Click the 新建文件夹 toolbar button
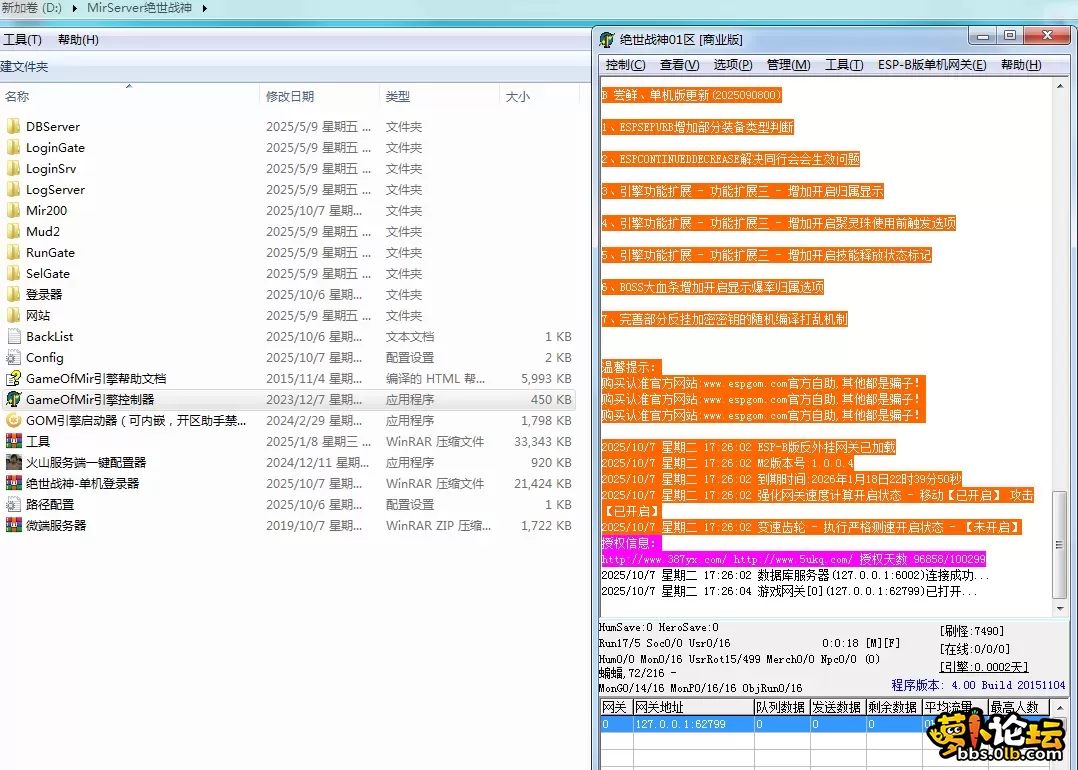This screenshot has width=1078, height=770. pyautogui.click(x=24, y=67)
